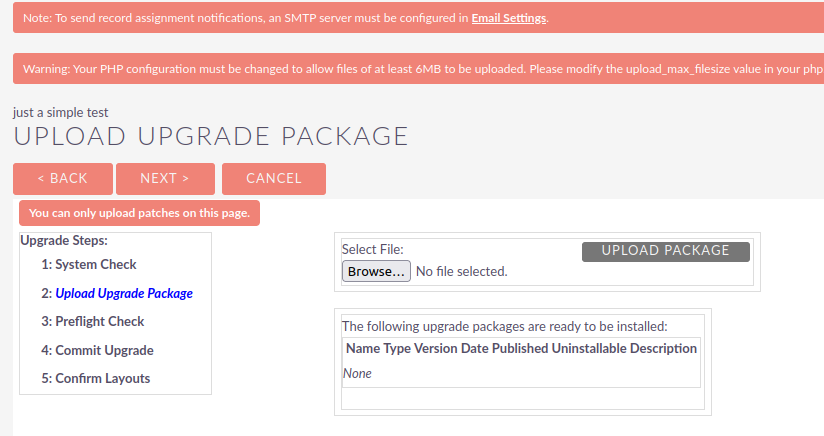Click the 'No file selected.' file field
This screenshot has height=436, width=824.
(461, 271)
